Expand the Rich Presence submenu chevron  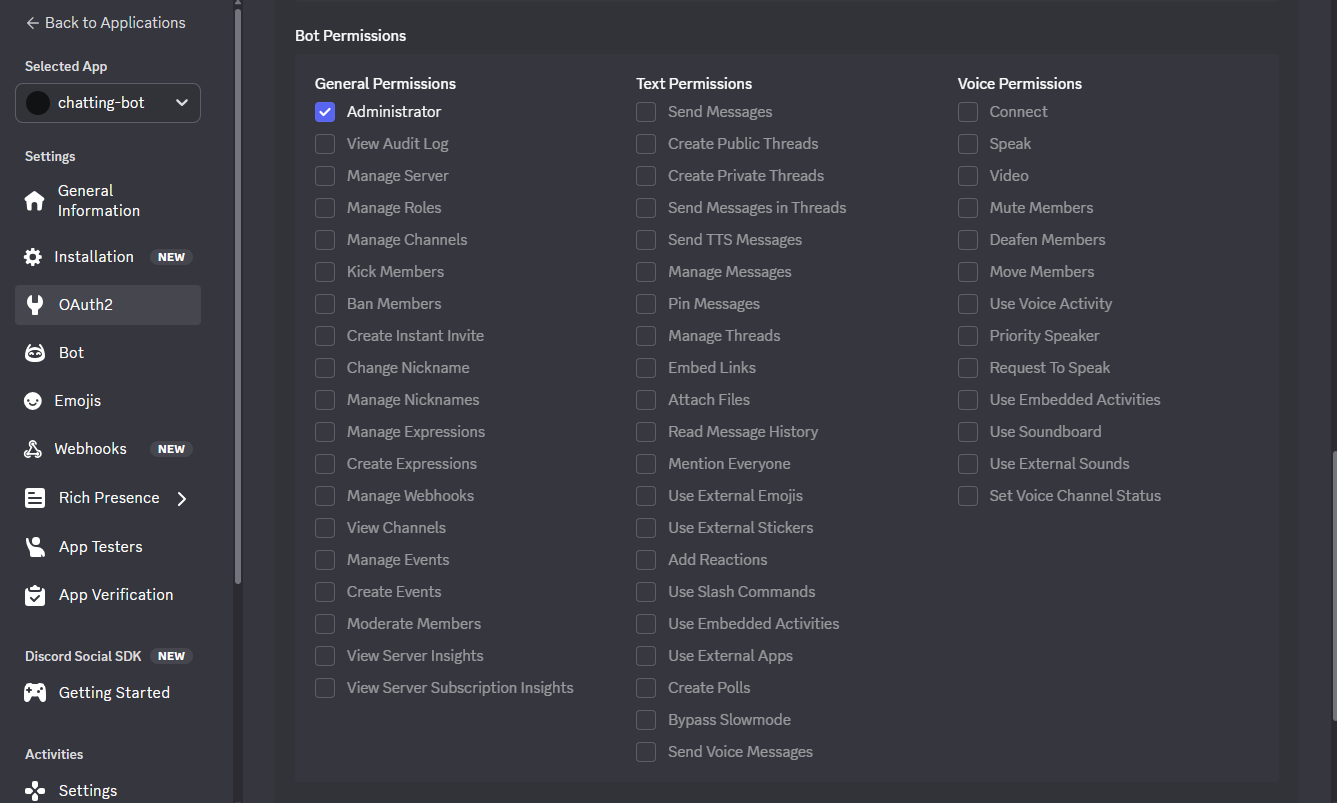(x=182, y=498)
